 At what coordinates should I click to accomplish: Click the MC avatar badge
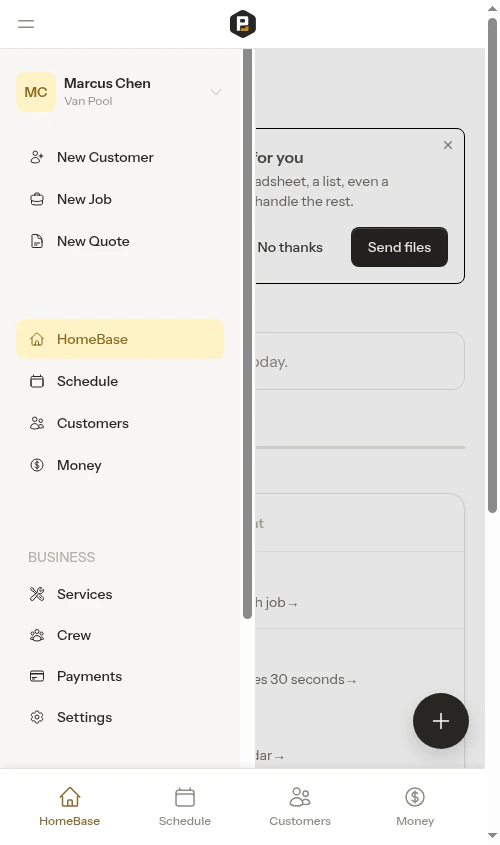tap(36, 92)
